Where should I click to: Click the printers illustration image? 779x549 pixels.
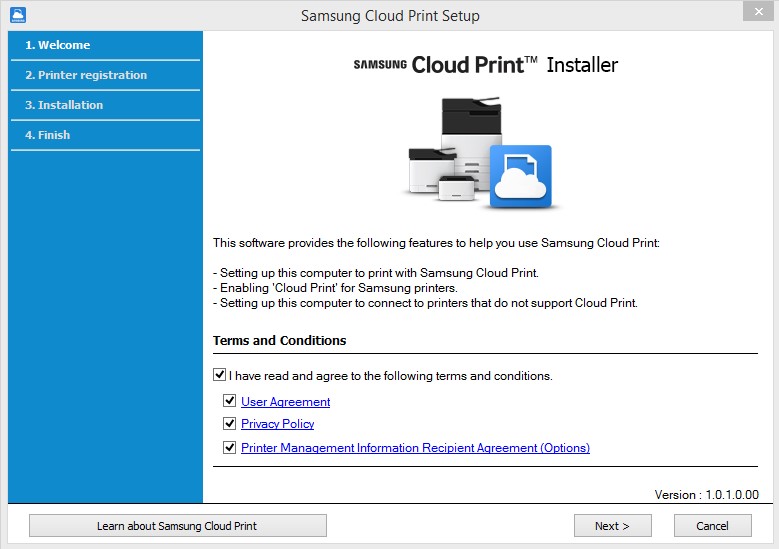[x=455, y=149]
